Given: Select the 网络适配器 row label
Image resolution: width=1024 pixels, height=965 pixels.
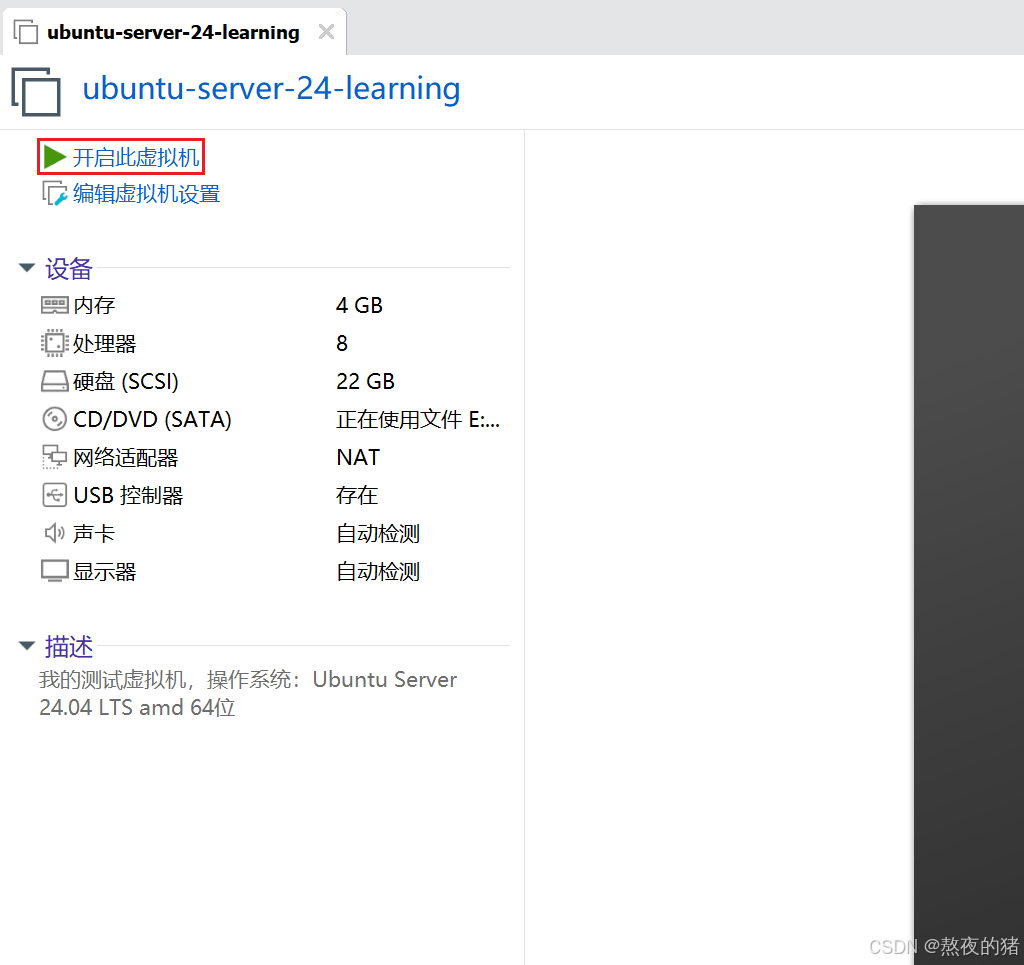Looking at the screenshot, I should click(x=125, y=458).
